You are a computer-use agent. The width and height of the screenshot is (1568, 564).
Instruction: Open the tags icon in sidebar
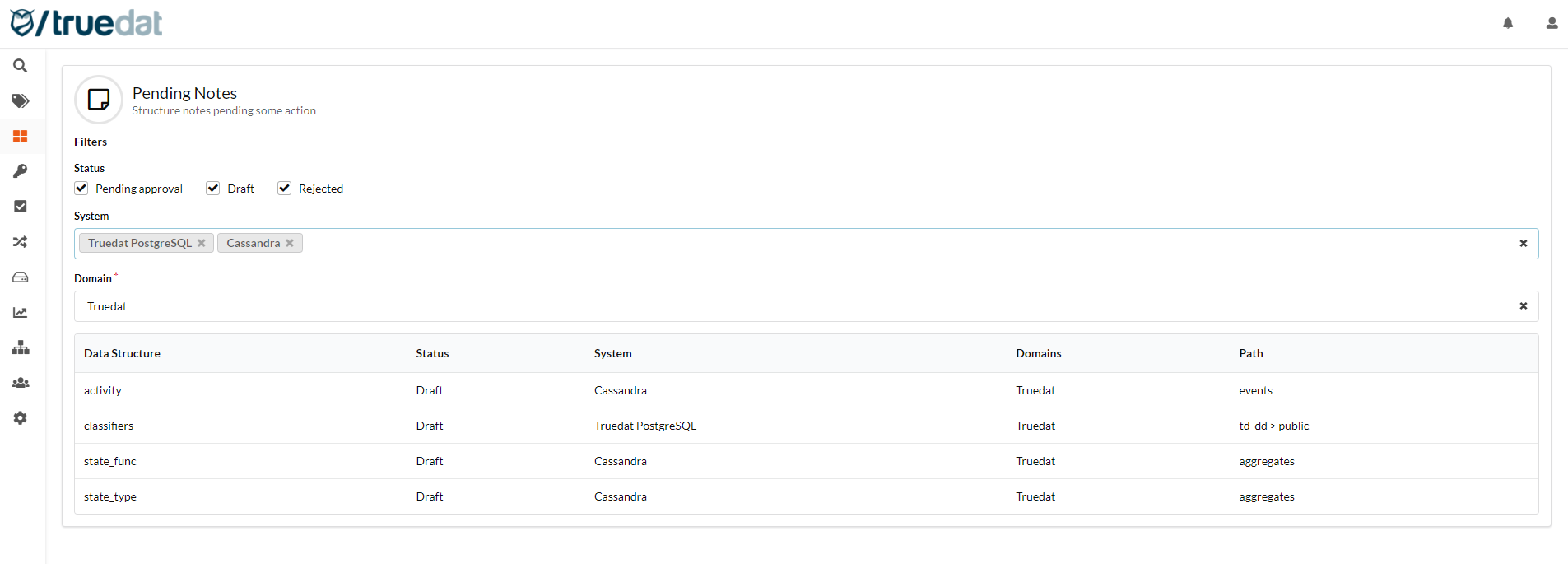21,101
